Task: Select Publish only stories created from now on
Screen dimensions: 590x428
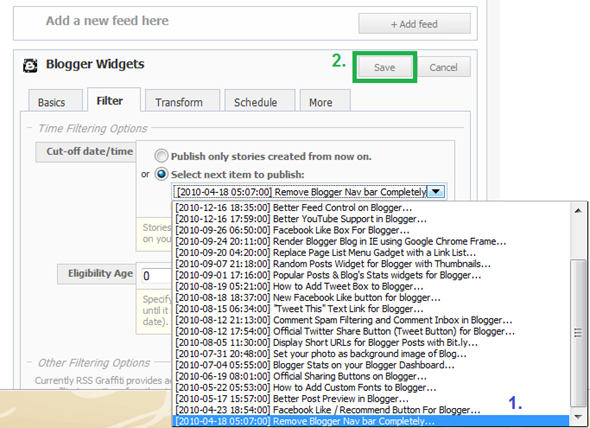Action: pyautogui.click(x=161, y=156)
